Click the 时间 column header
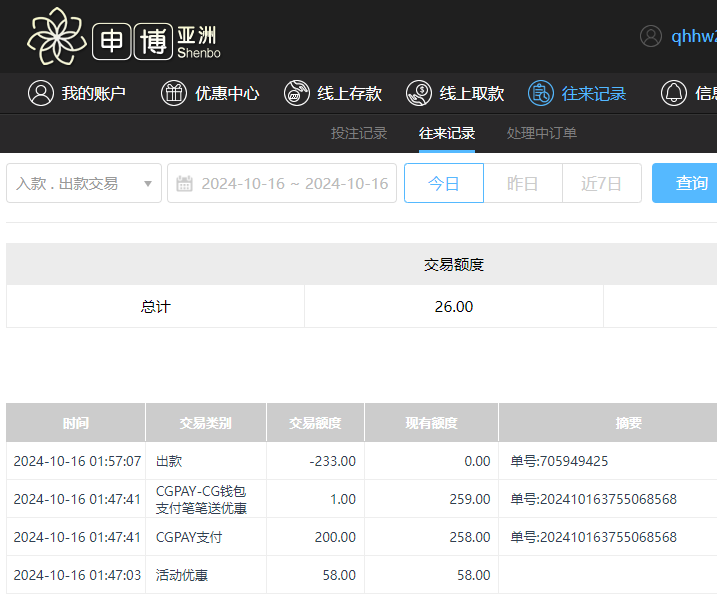This screenshot has height=600, width=717. (x=76, y=423)
